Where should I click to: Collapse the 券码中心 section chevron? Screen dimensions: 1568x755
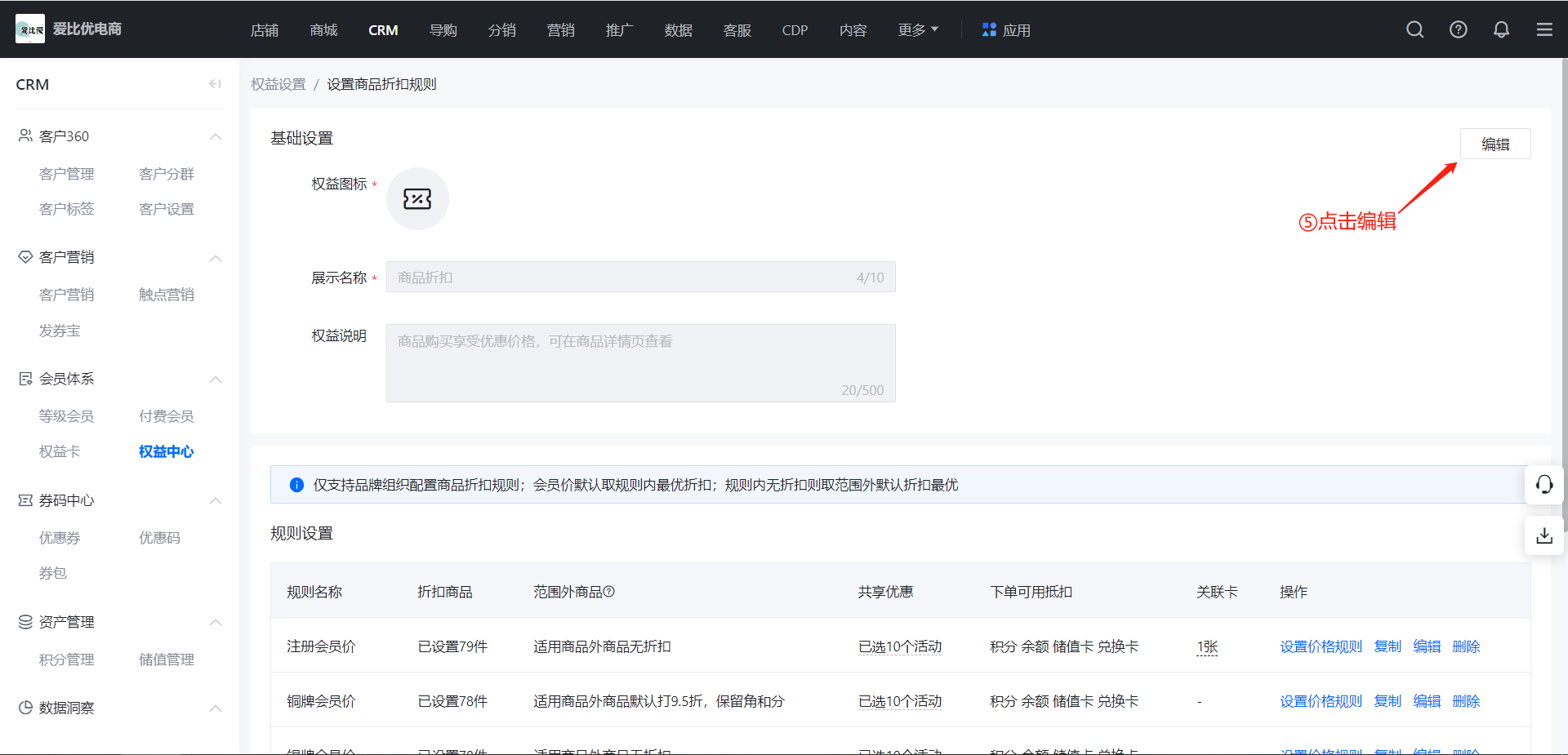pyautogui.click(x=216, y=500)
